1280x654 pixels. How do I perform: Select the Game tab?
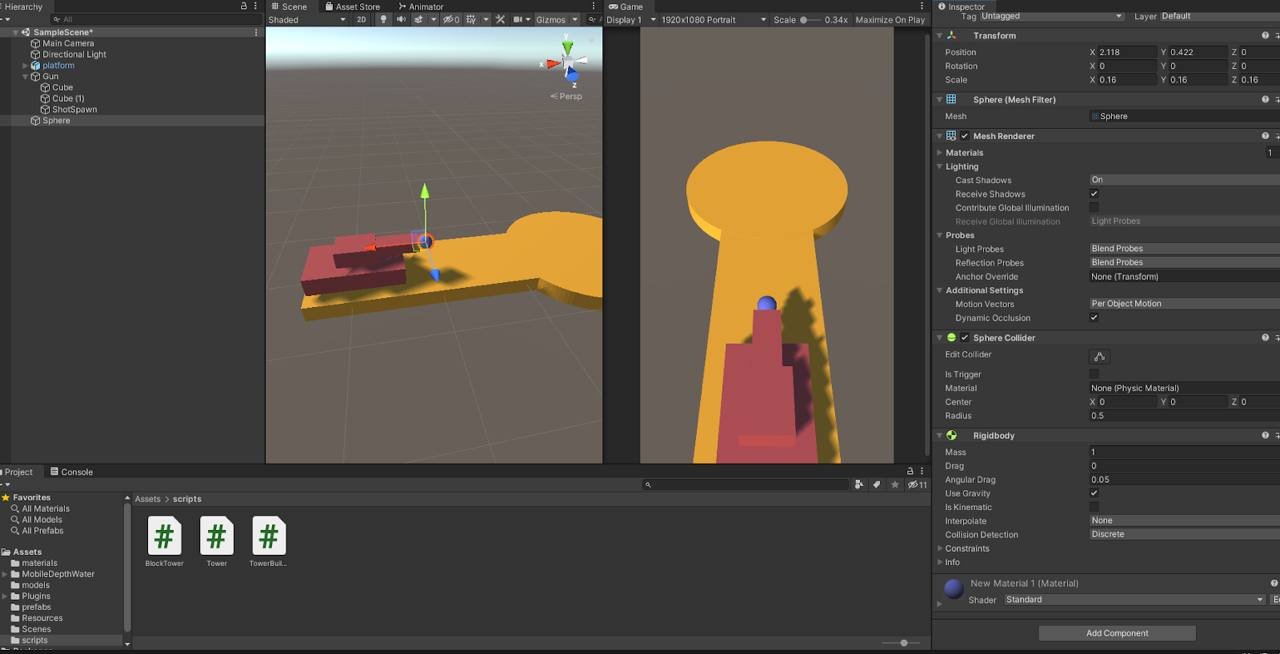tap(625, 6)
